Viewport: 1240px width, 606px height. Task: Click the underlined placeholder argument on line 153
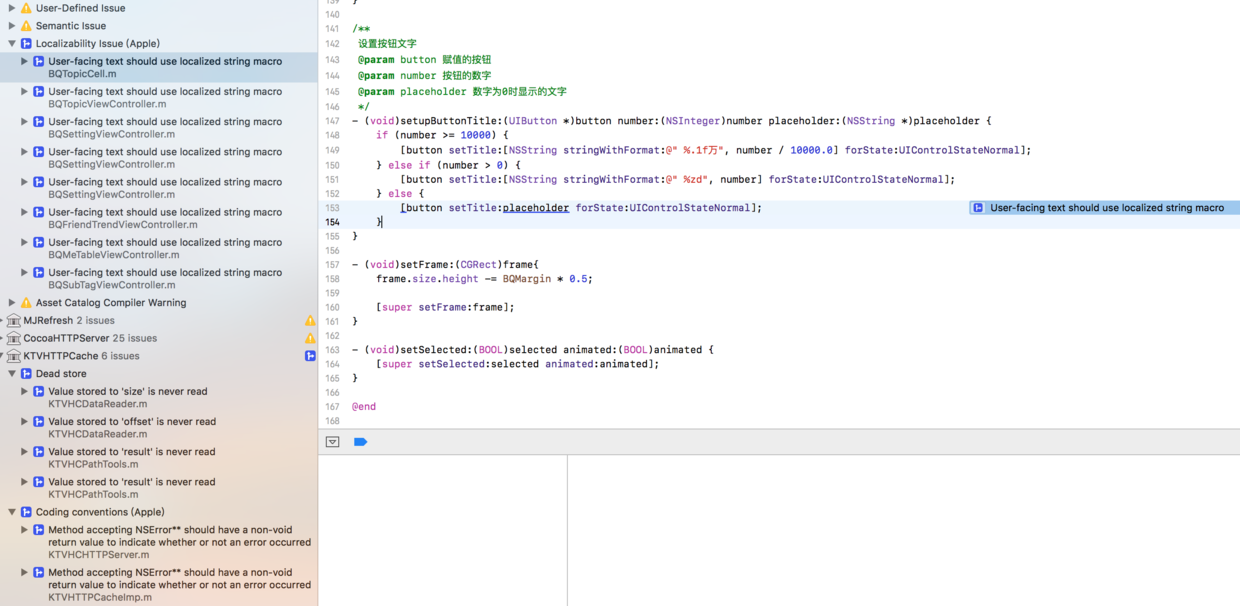536,208
